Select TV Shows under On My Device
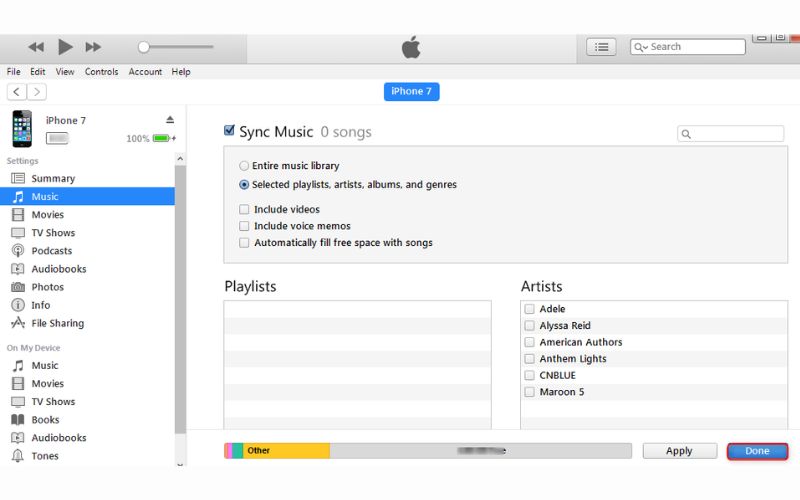The image size is (800, 500). 87,402
